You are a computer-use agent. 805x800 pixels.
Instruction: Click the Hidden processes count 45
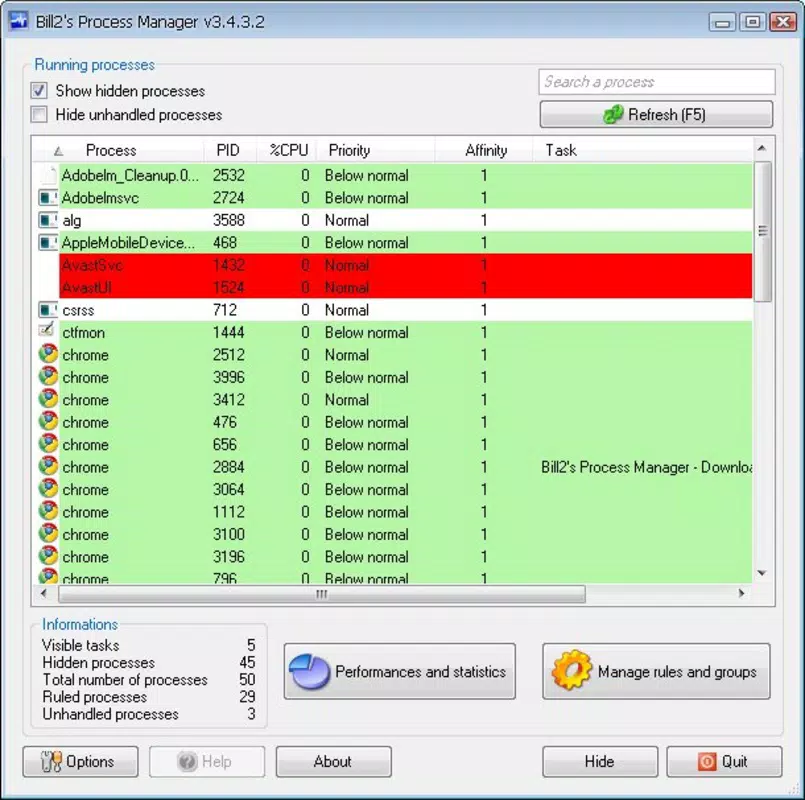point(247,662)
